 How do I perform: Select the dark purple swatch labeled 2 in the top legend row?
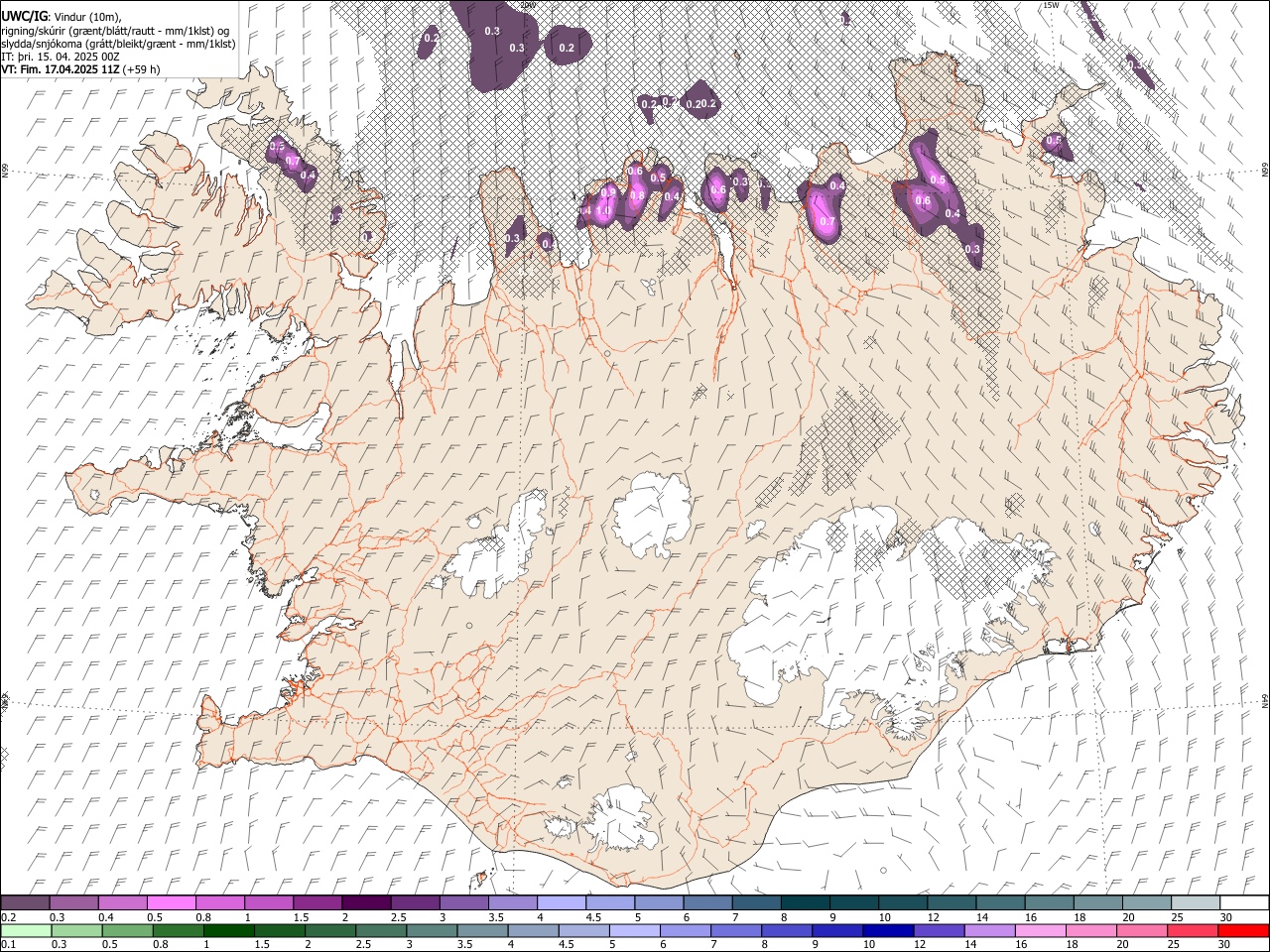coord(366,902)
